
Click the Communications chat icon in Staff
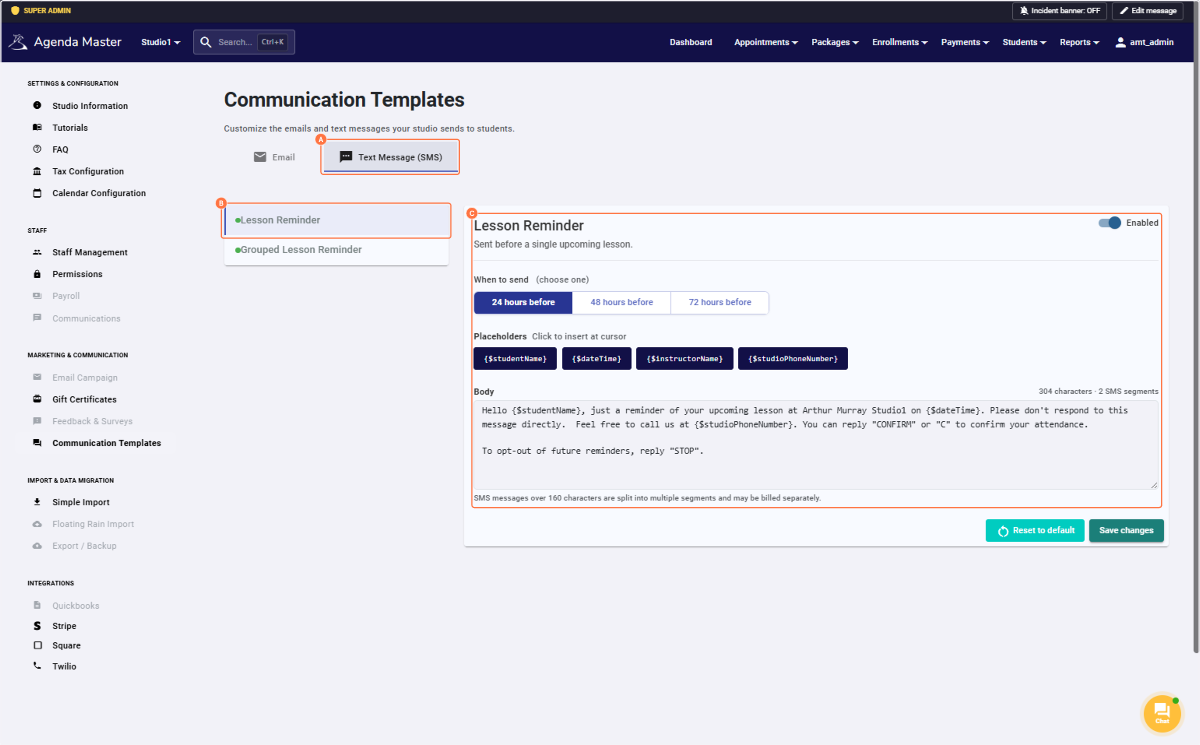point(37,318)
